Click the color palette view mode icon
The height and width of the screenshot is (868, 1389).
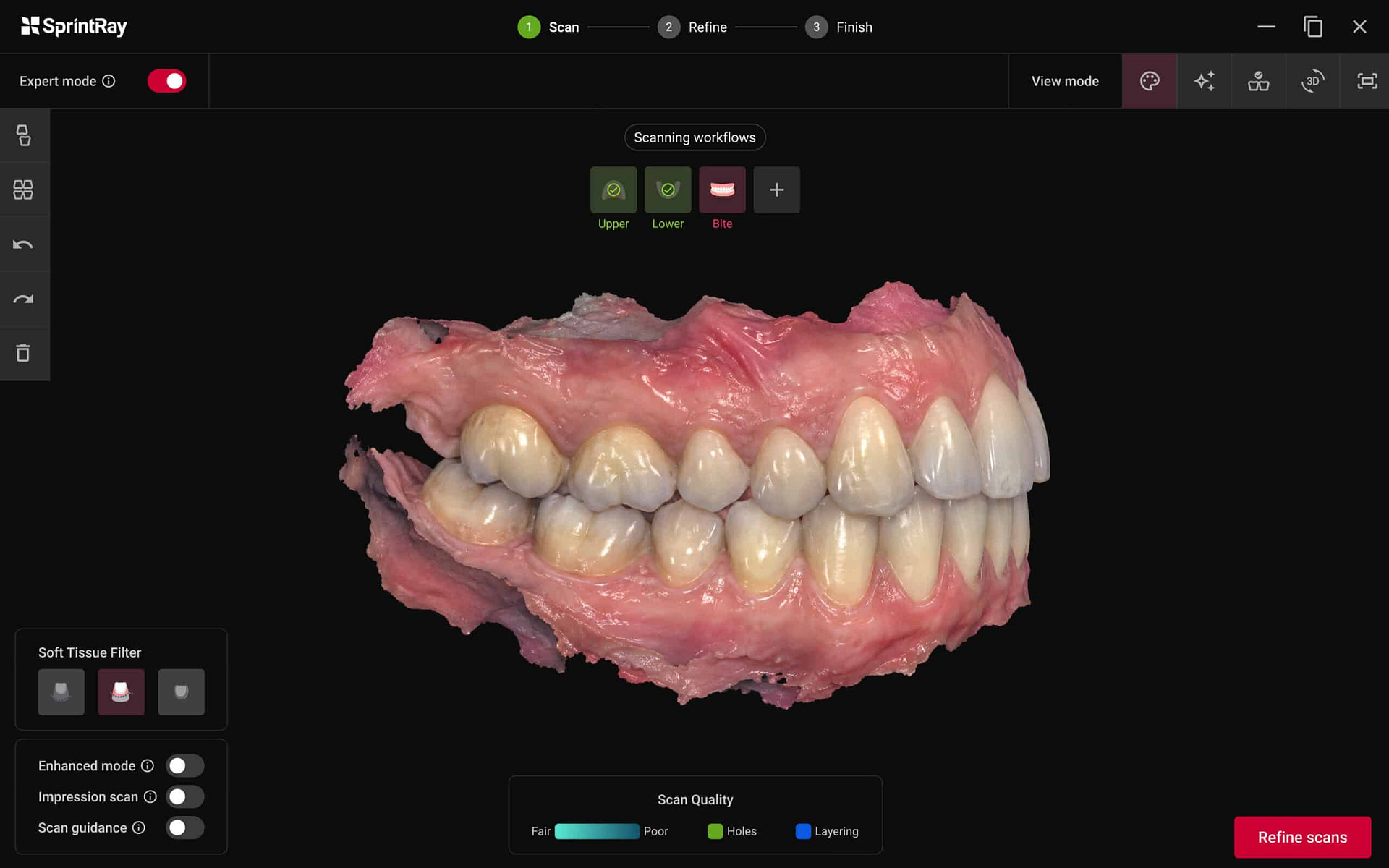pos(1150,81)
